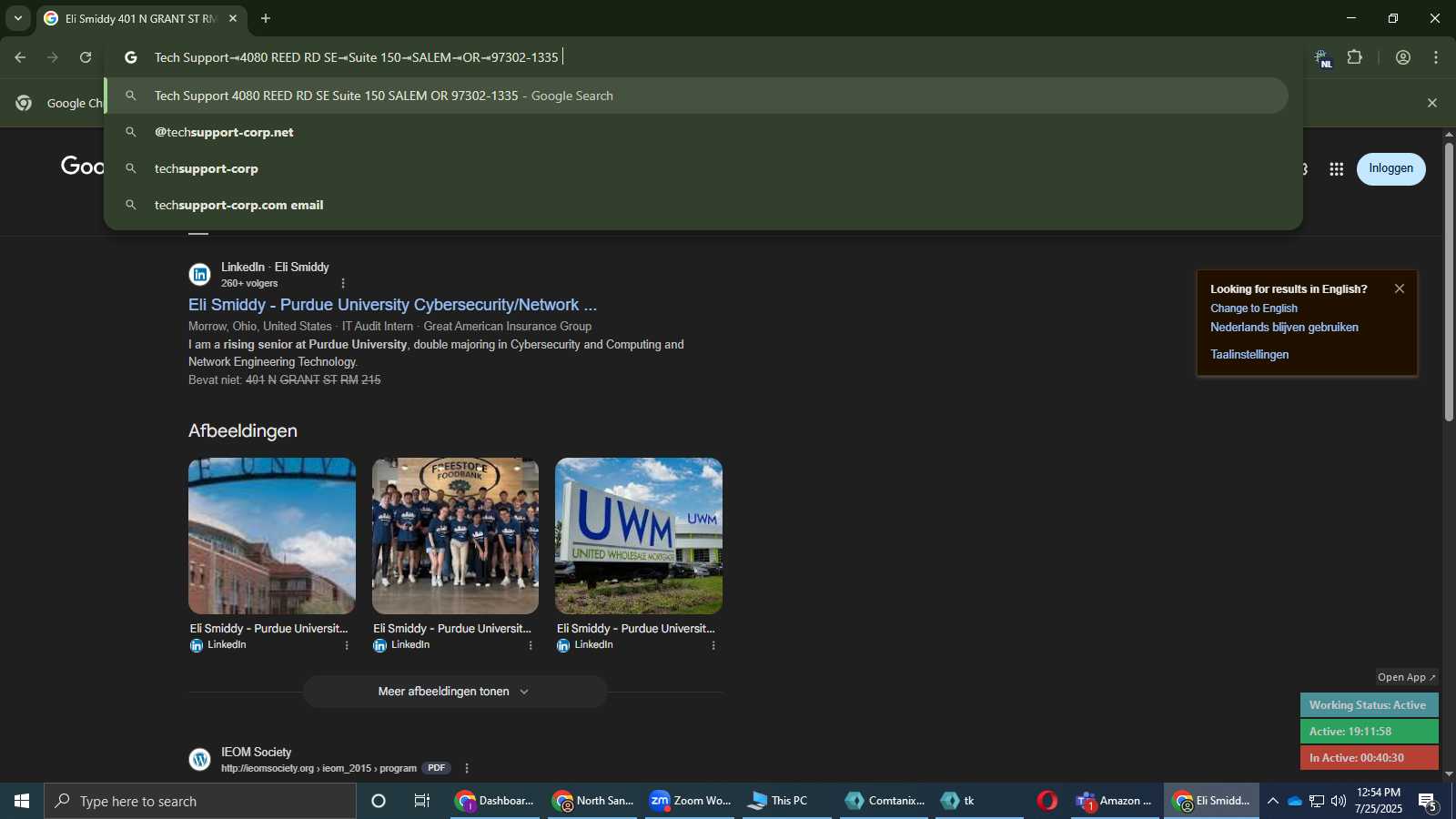Open more options for IEOM Society result

click(467, 768)
